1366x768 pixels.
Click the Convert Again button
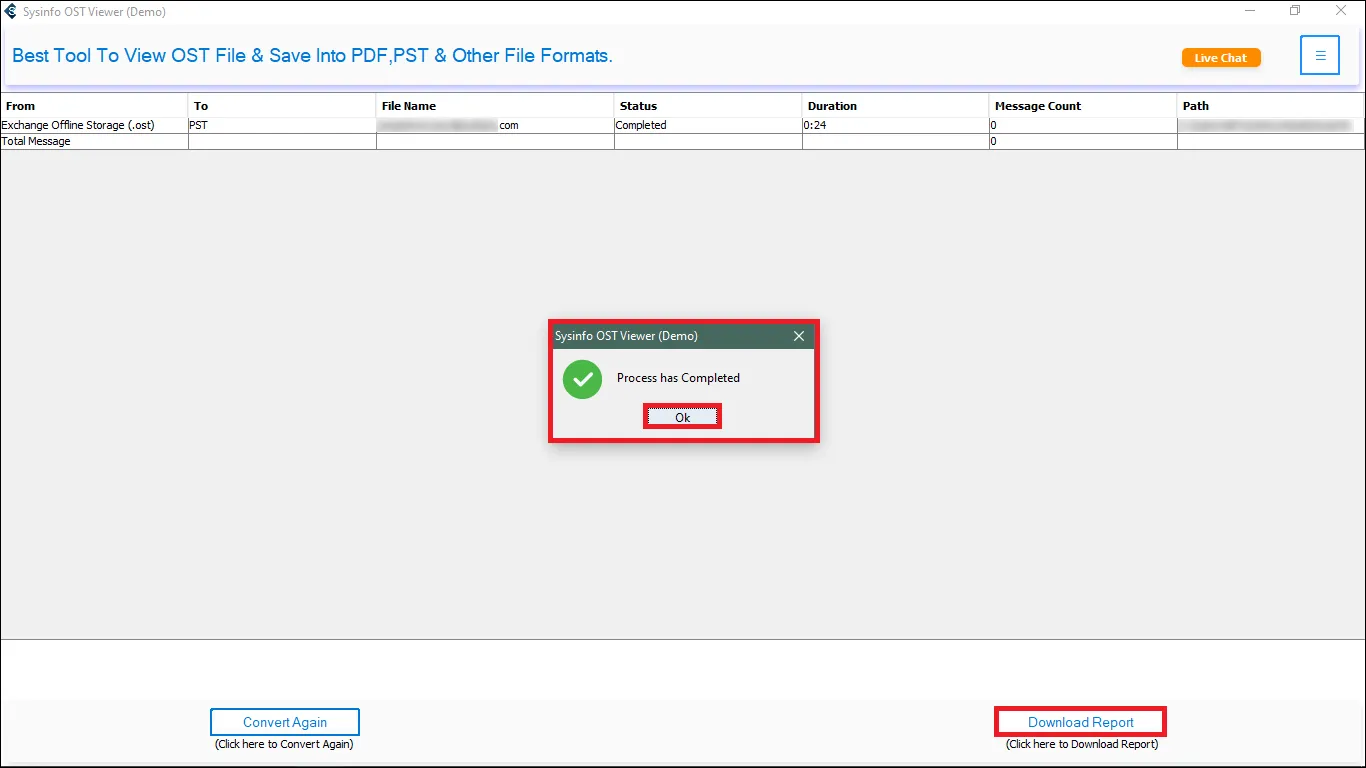284,722
